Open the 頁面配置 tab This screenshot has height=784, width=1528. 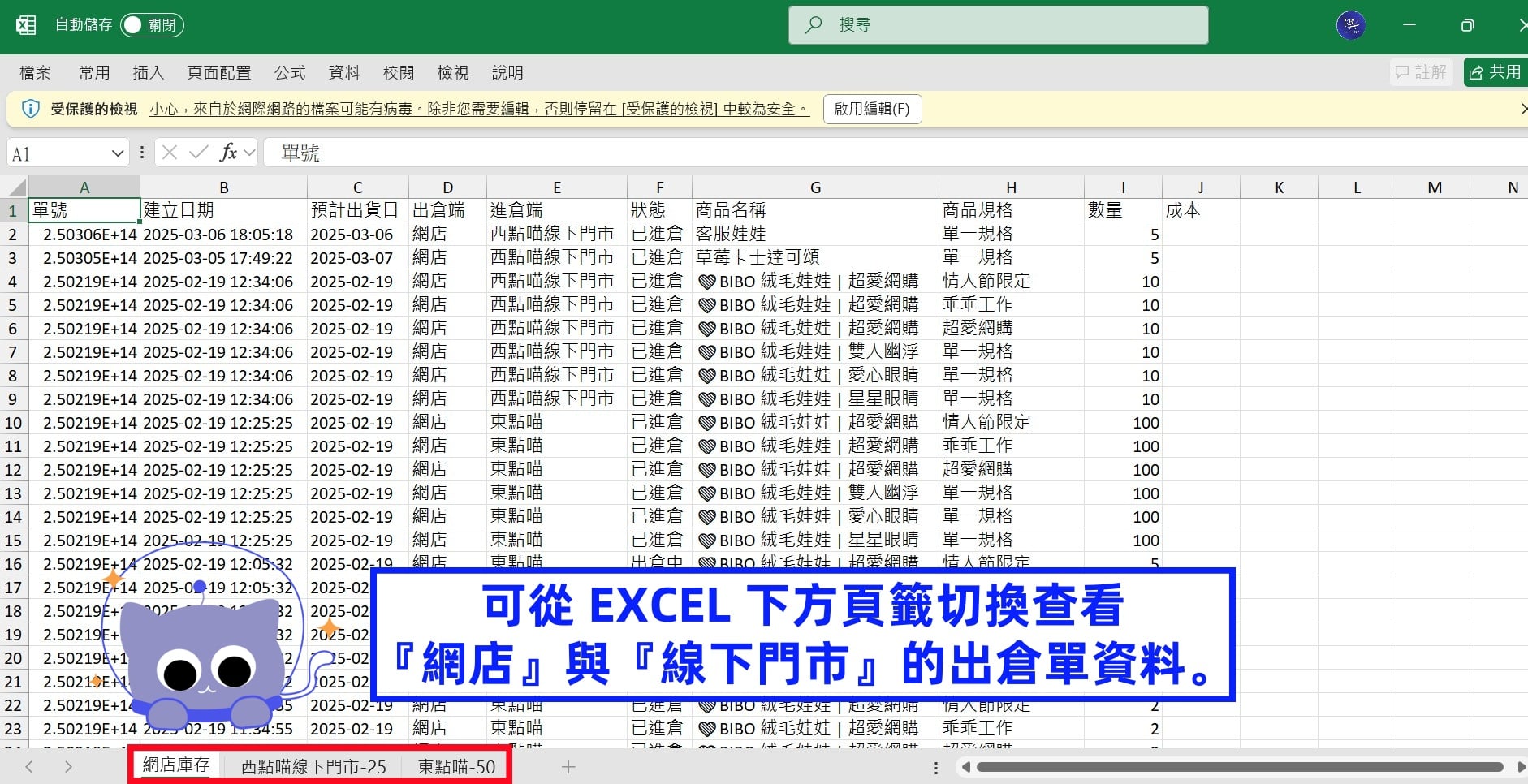219,73
